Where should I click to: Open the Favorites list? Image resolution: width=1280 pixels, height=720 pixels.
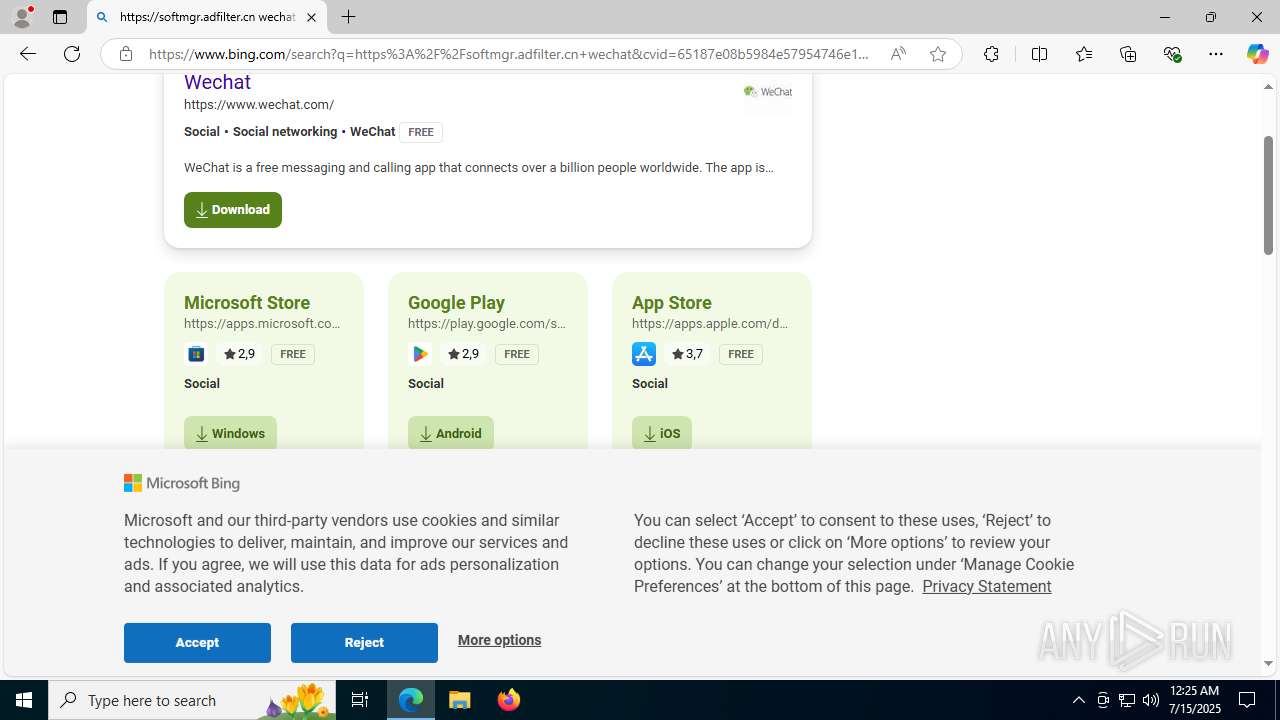coord(1083,54)
